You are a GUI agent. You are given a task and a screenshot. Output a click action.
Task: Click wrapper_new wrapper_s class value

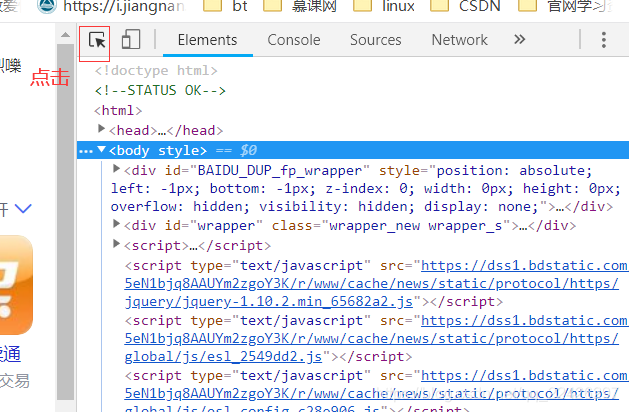point(415,226)
